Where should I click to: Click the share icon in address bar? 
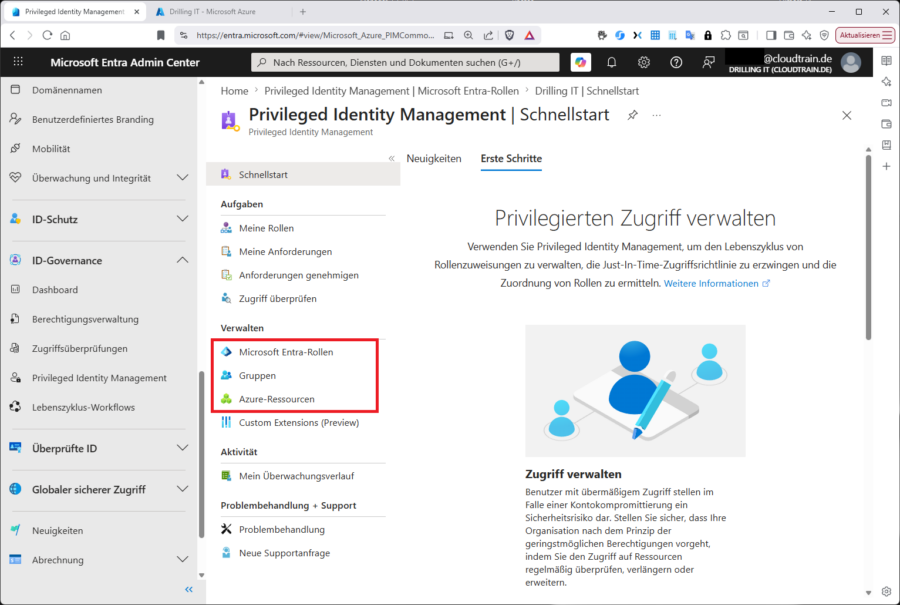(x=488, y=35)
